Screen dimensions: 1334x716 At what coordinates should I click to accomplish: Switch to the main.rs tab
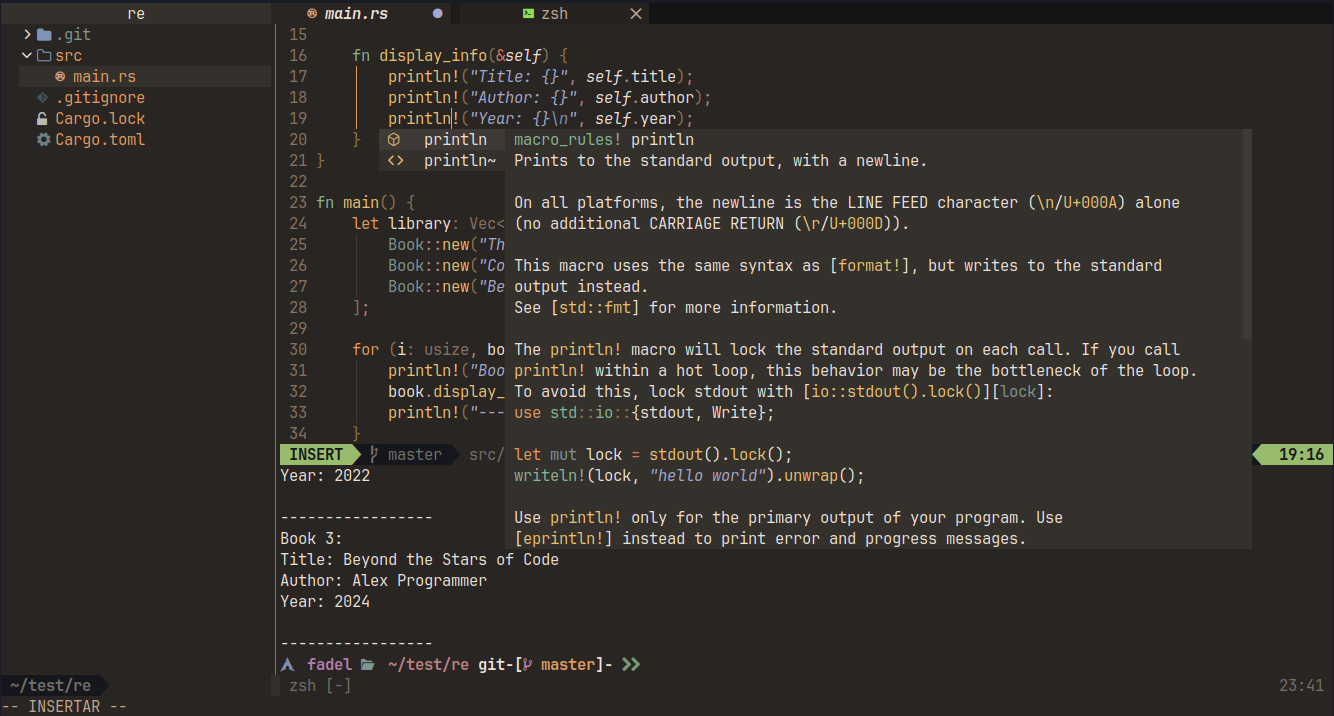(356, 13)
